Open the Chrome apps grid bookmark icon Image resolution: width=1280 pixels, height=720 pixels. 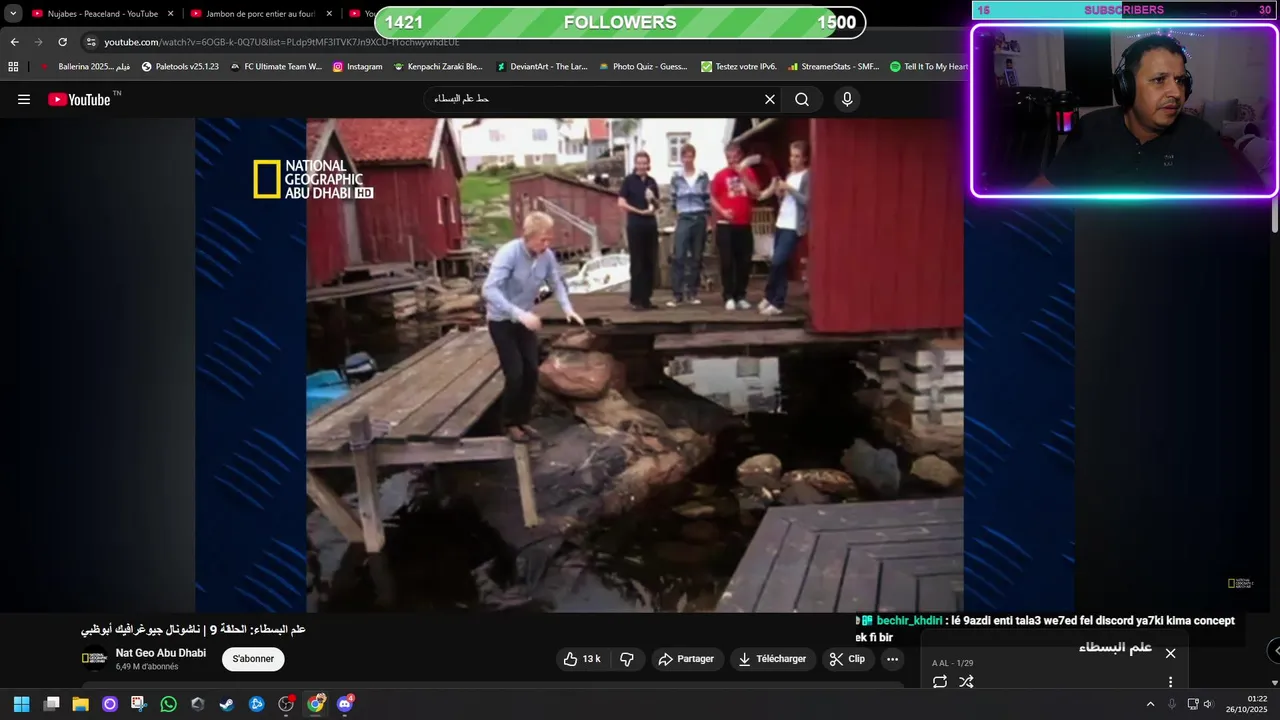13,67
